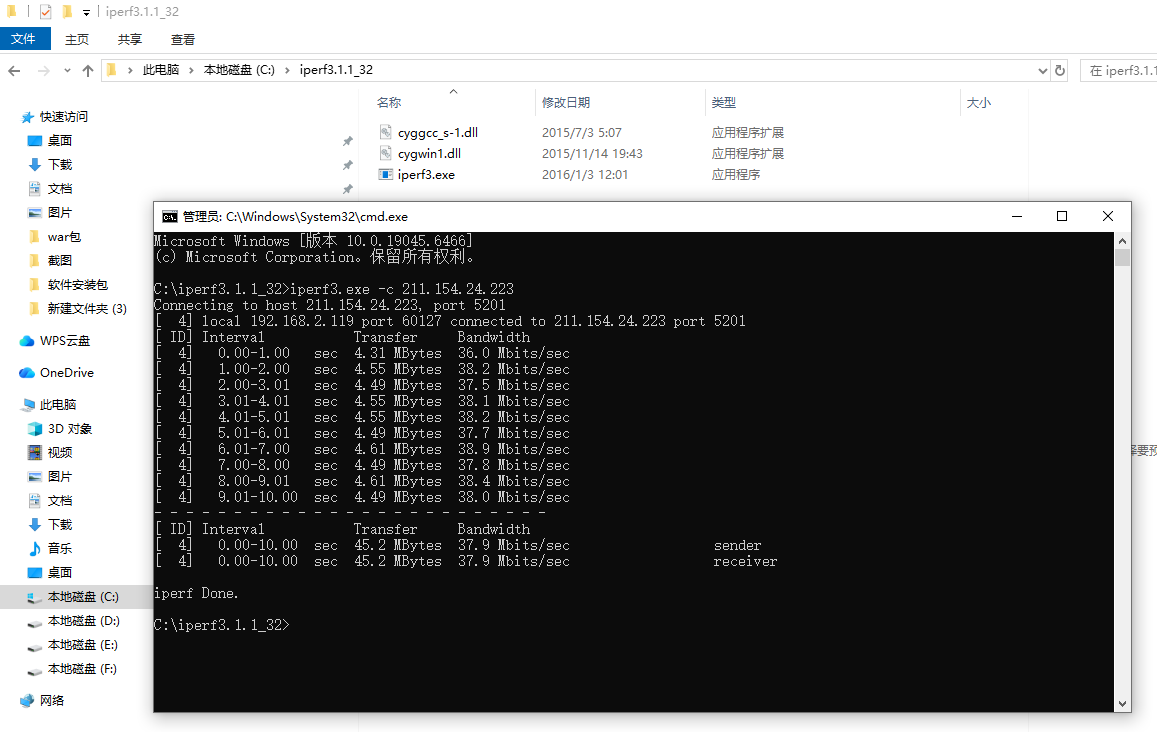Viewport: 1157px width, 732px height.
Task: Click the cmd window scroll-down arrow
Action: point(1122,703)
